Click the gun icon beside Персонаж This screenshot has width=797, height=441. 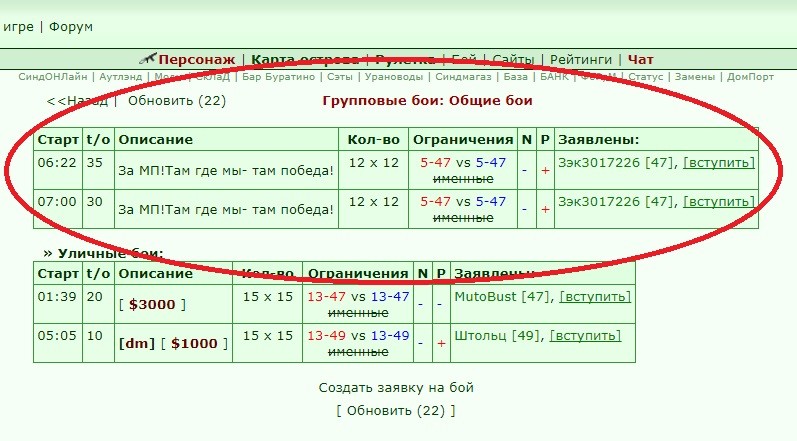[147, 58]
